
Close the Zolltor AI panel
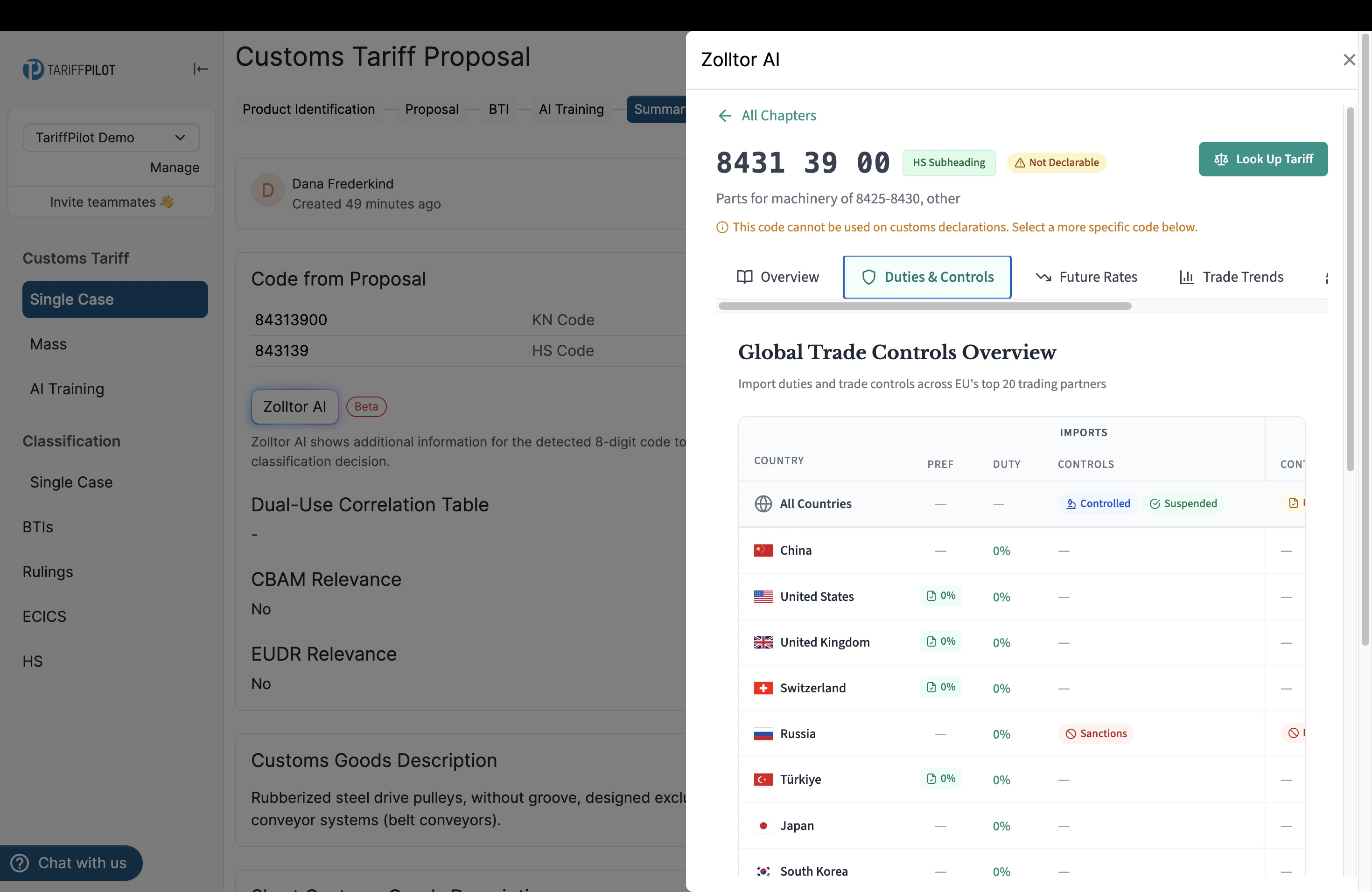click(1349, 59)
